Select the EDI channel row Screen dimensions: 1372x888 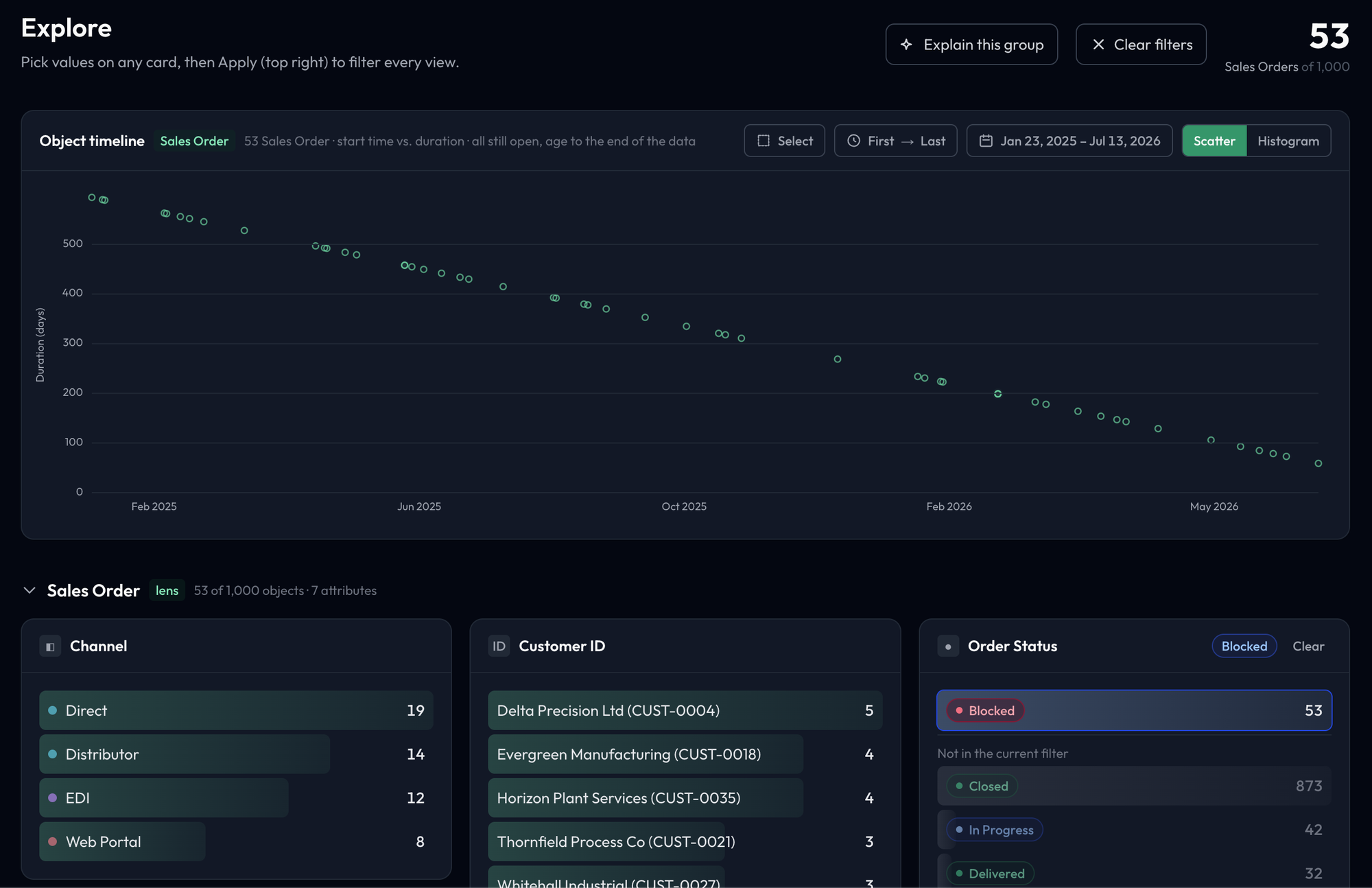coord(236,798)
